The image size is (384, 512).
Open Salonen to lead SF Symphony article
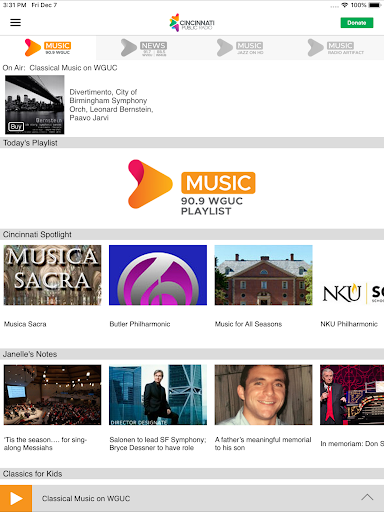pyautogui.click(x=158, y=408)
